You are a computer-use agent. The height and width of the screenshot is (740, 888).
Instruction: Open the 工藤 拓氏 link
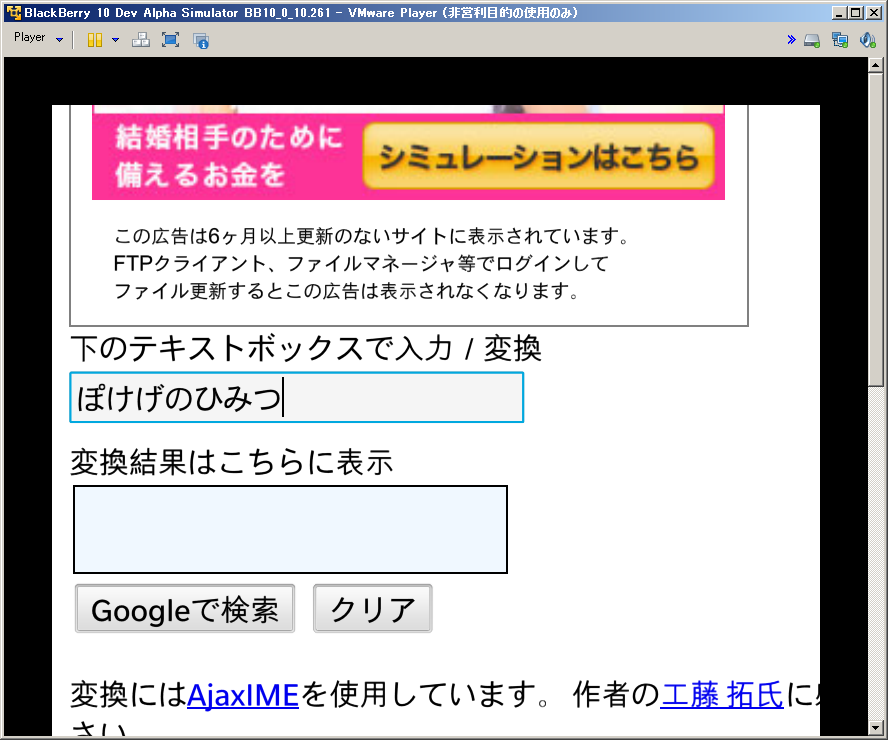point(722,695)
